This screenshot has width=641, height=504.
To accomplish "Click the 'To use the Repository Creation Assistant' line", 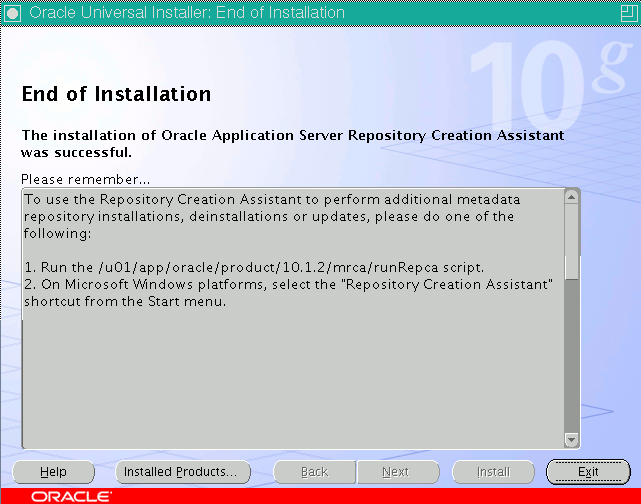I will (272, 199).
